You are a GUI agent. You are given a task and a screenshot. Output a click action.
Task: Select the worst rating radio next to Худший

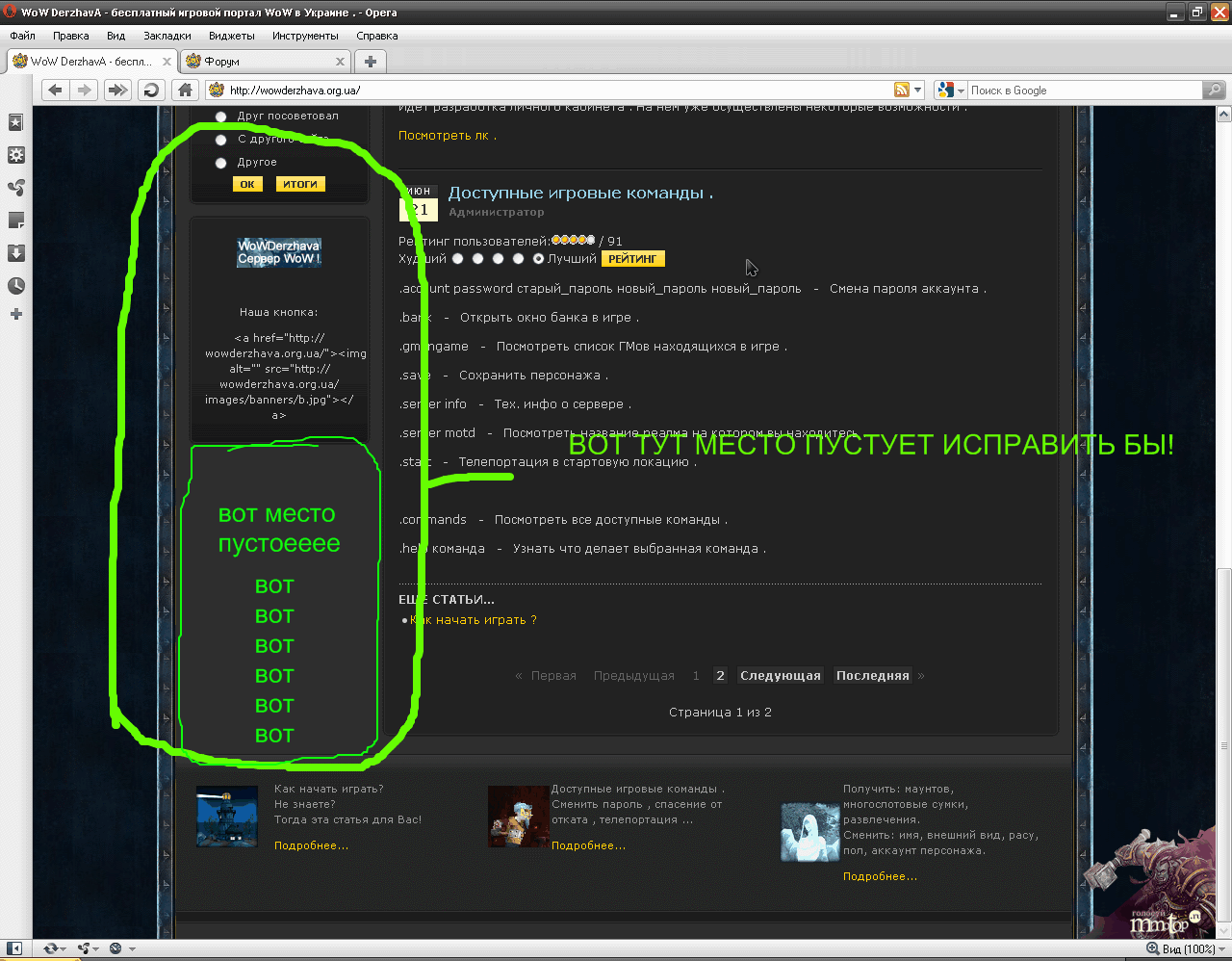(458, 258)
